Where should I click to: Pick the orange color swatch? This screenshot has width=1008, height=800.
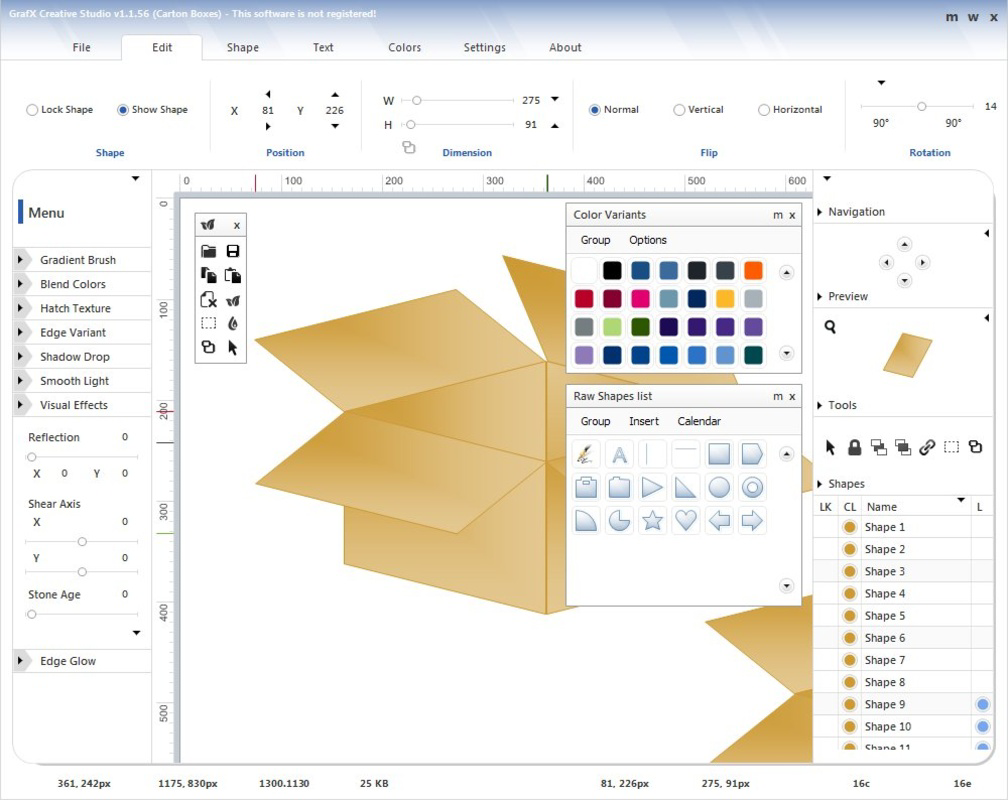coord(753,271)
